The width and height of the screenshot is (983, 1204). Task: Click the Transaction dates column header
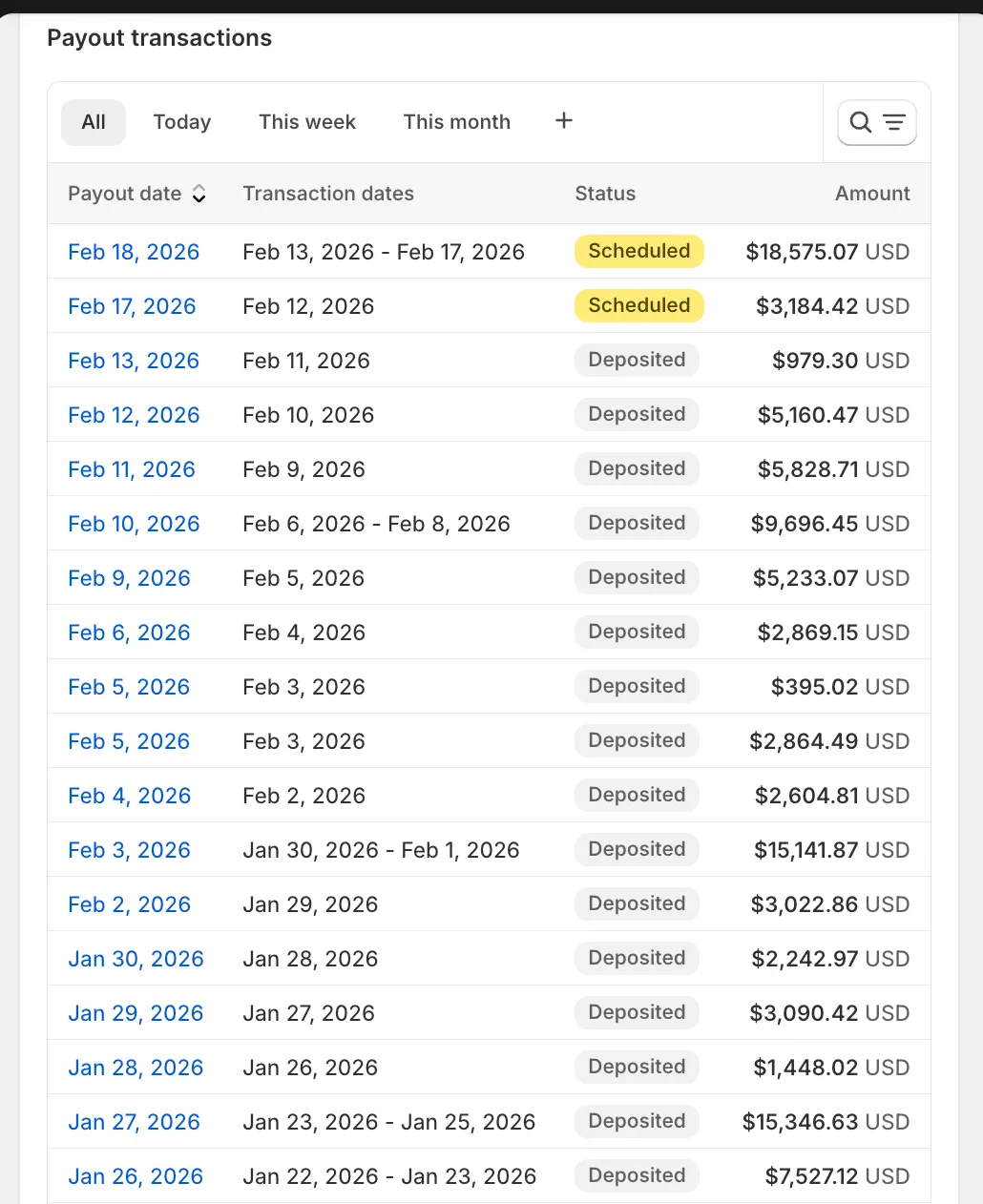(328, 194)
